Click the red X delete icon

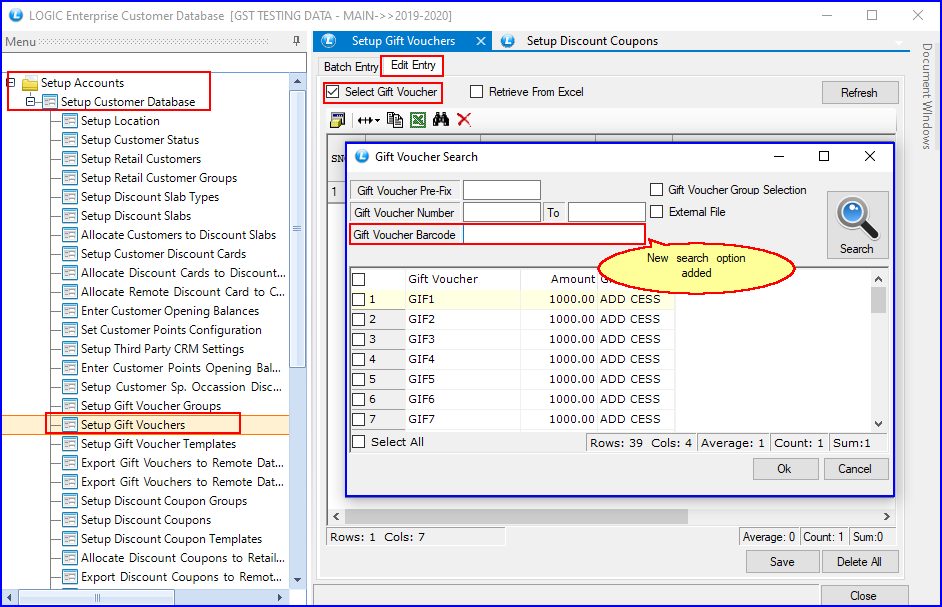(x=464, y=120)
